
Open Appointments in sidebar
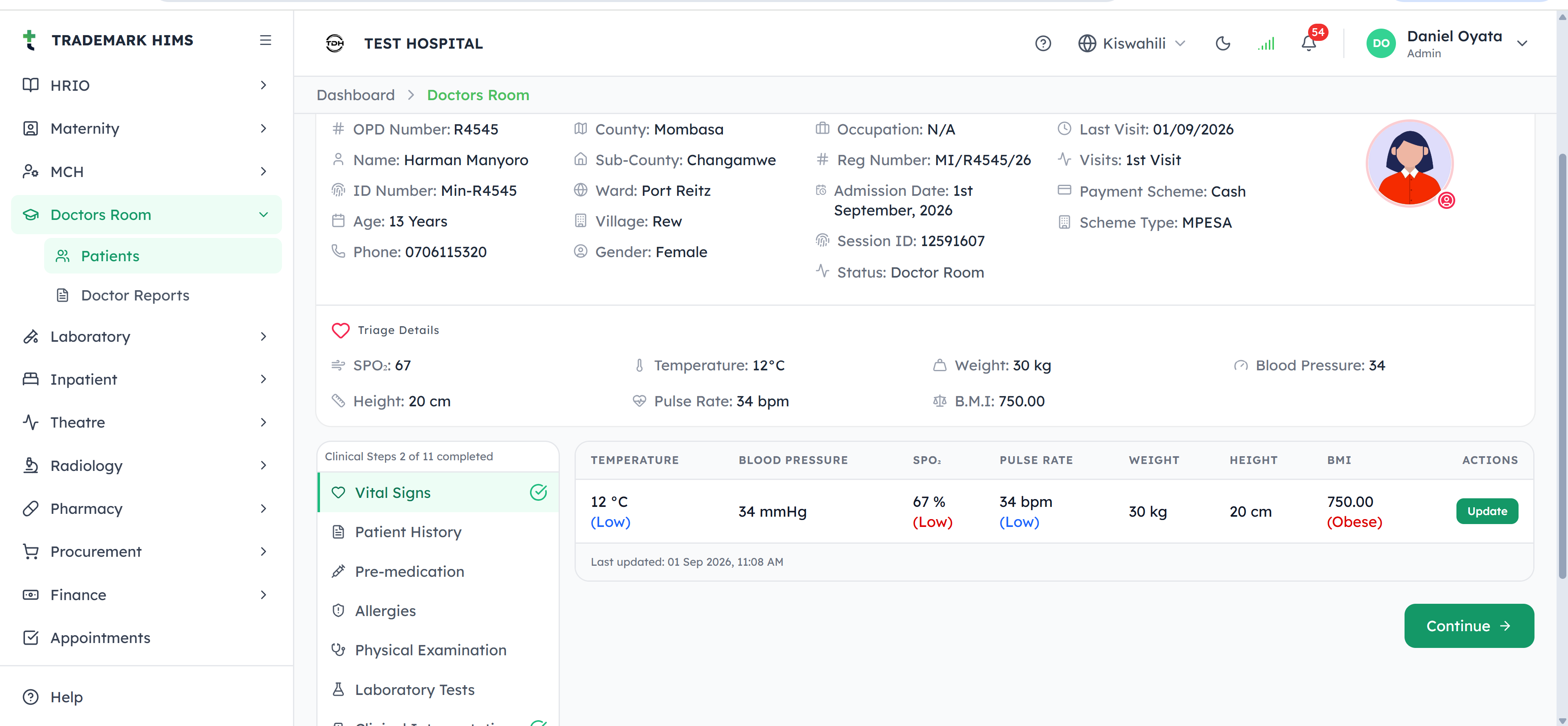tap(146, 638)
